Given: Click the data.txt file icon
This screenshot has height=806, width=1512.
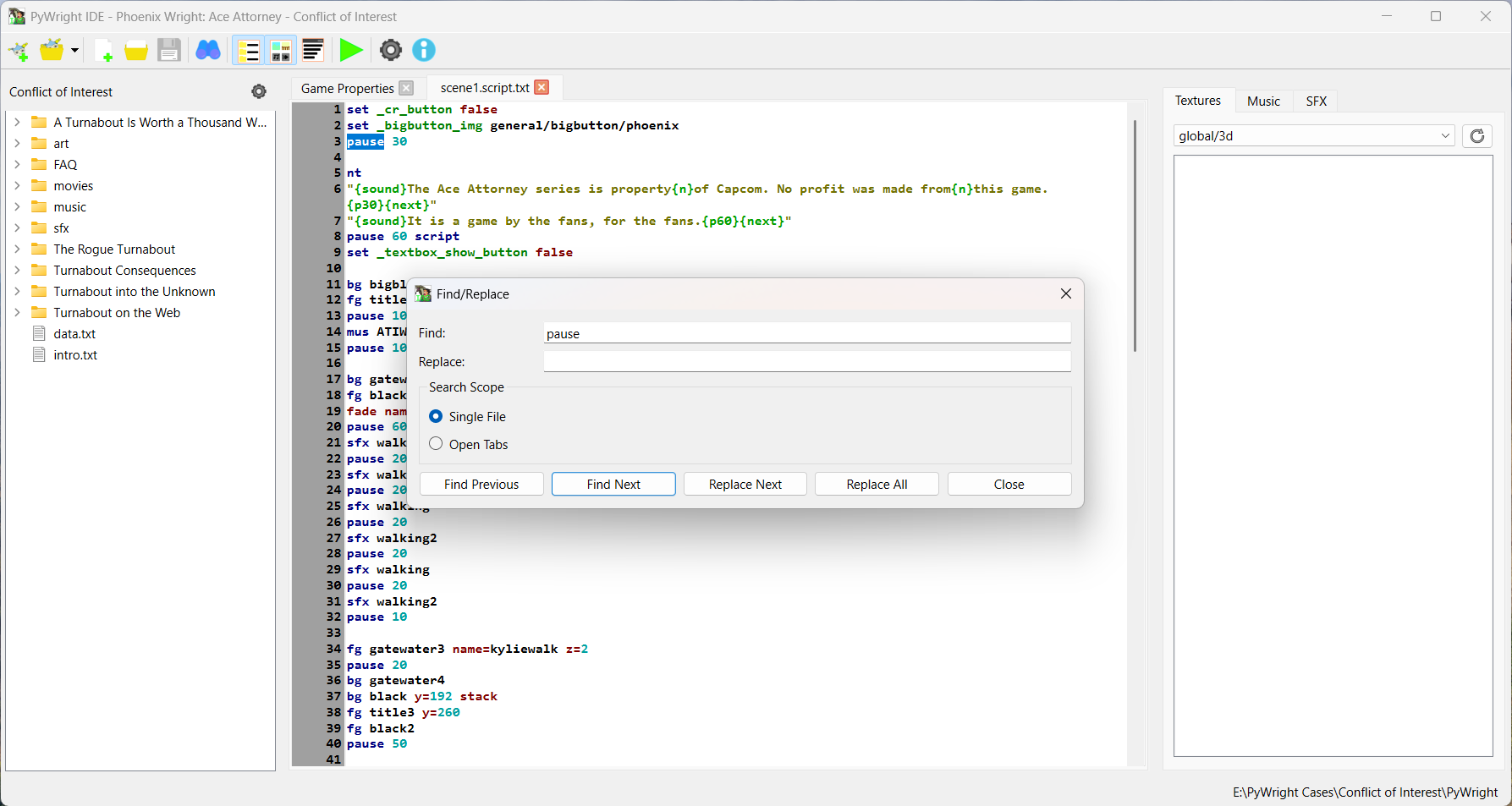Looking at the screenshot, I should point(39,333).
